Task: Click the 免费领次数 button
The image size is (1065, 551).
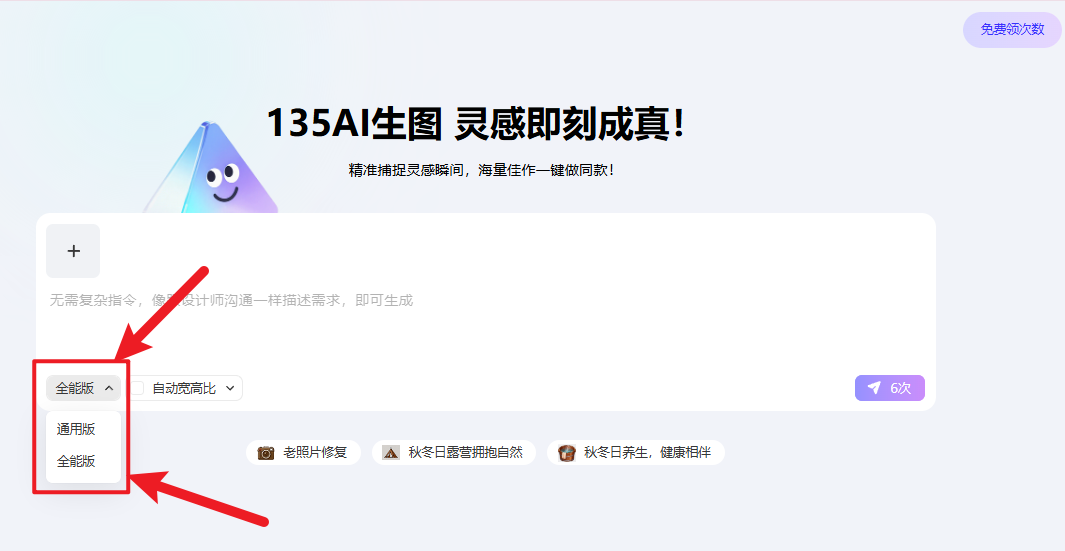Action: (1012, 29)
